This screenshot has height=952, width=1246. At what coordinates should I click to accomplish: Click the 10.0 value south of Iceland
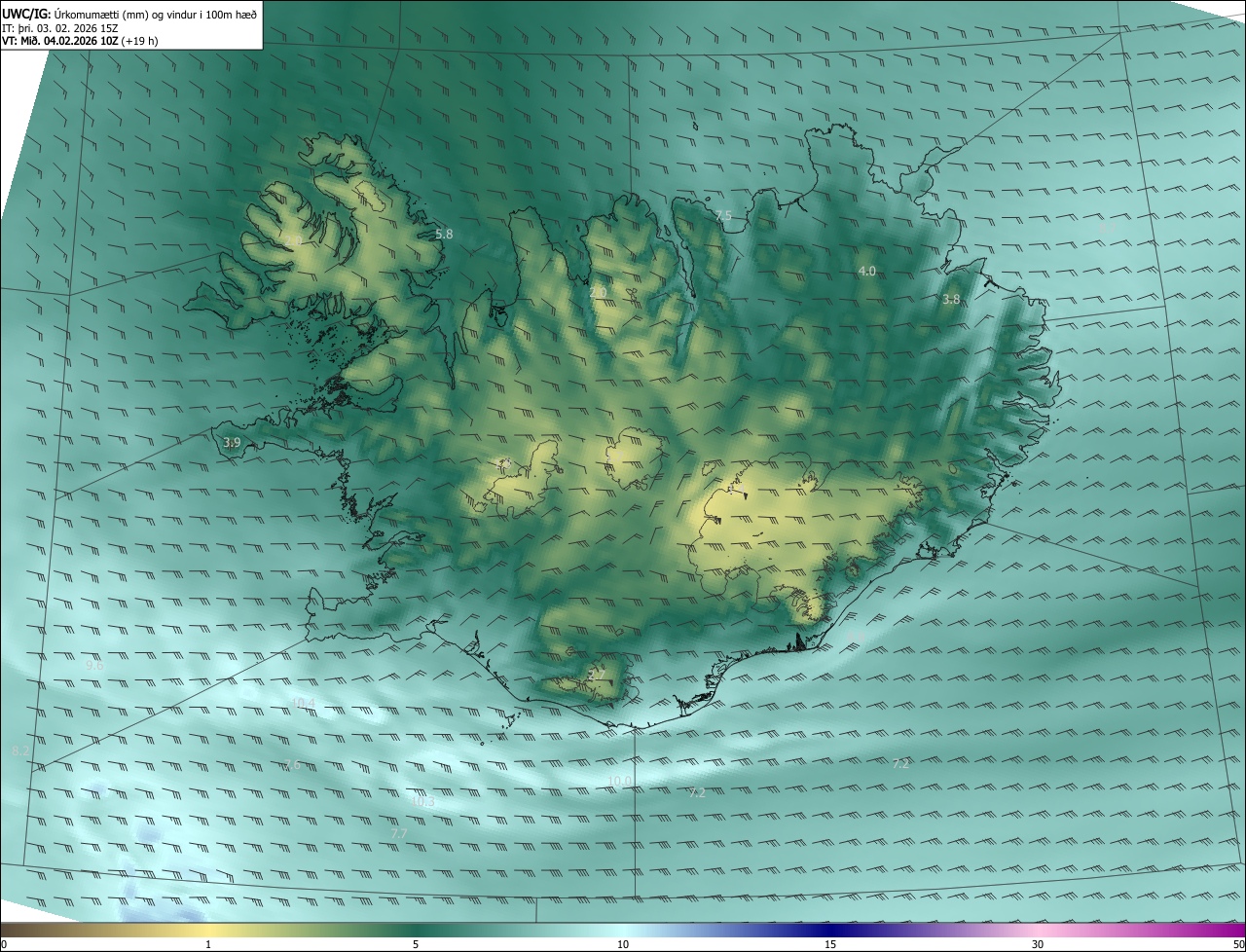pos(619,781)
